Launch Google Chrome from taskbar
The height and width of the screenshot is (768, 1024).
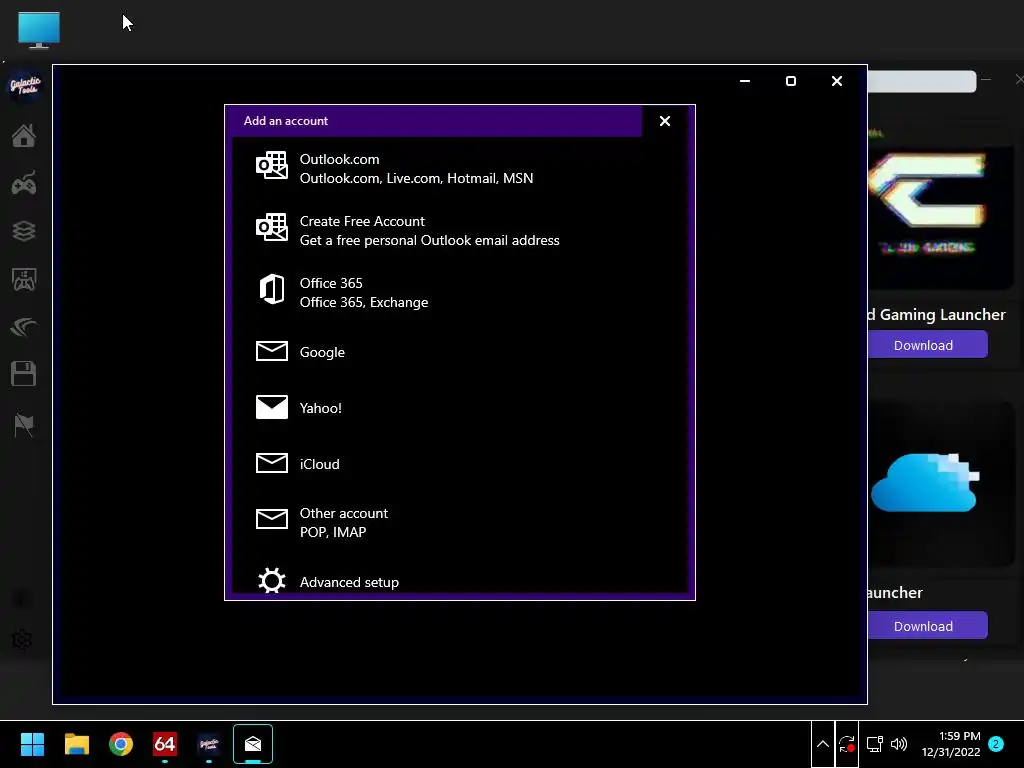pos(121,744)
